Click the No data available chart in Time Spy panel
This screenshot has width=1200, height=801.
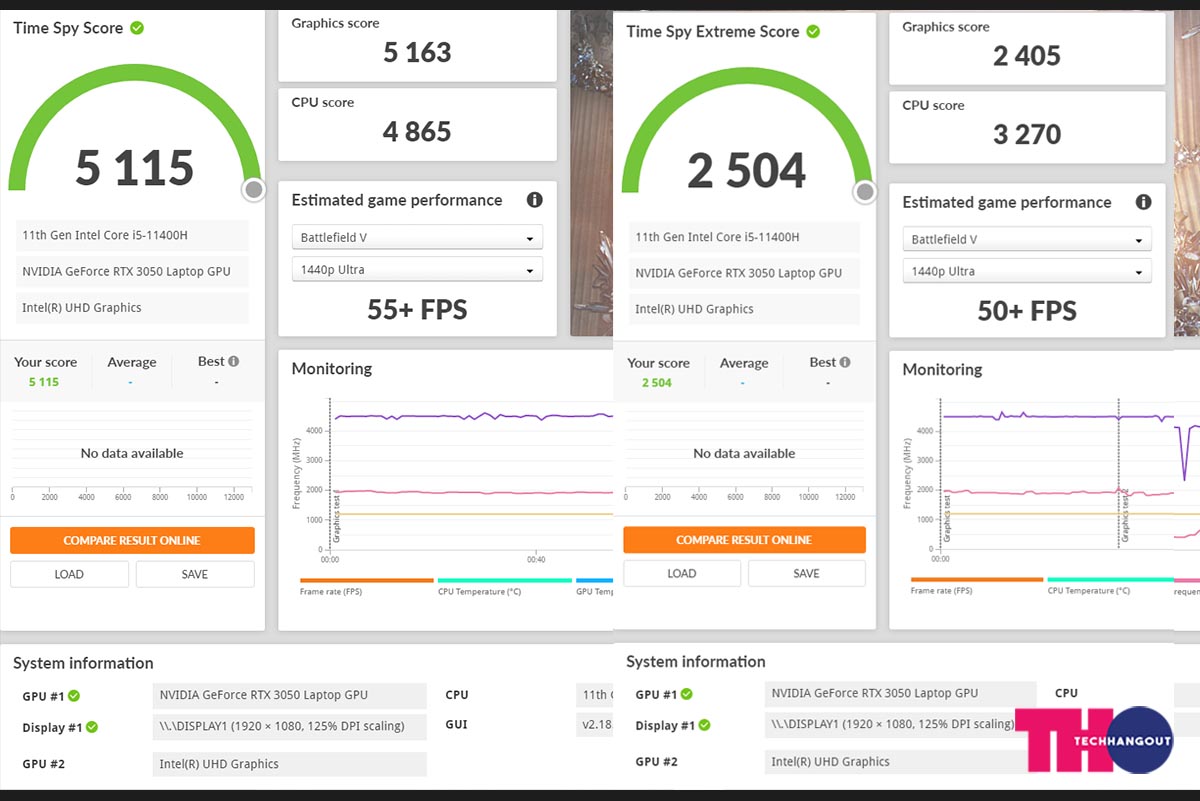point(132,455)
